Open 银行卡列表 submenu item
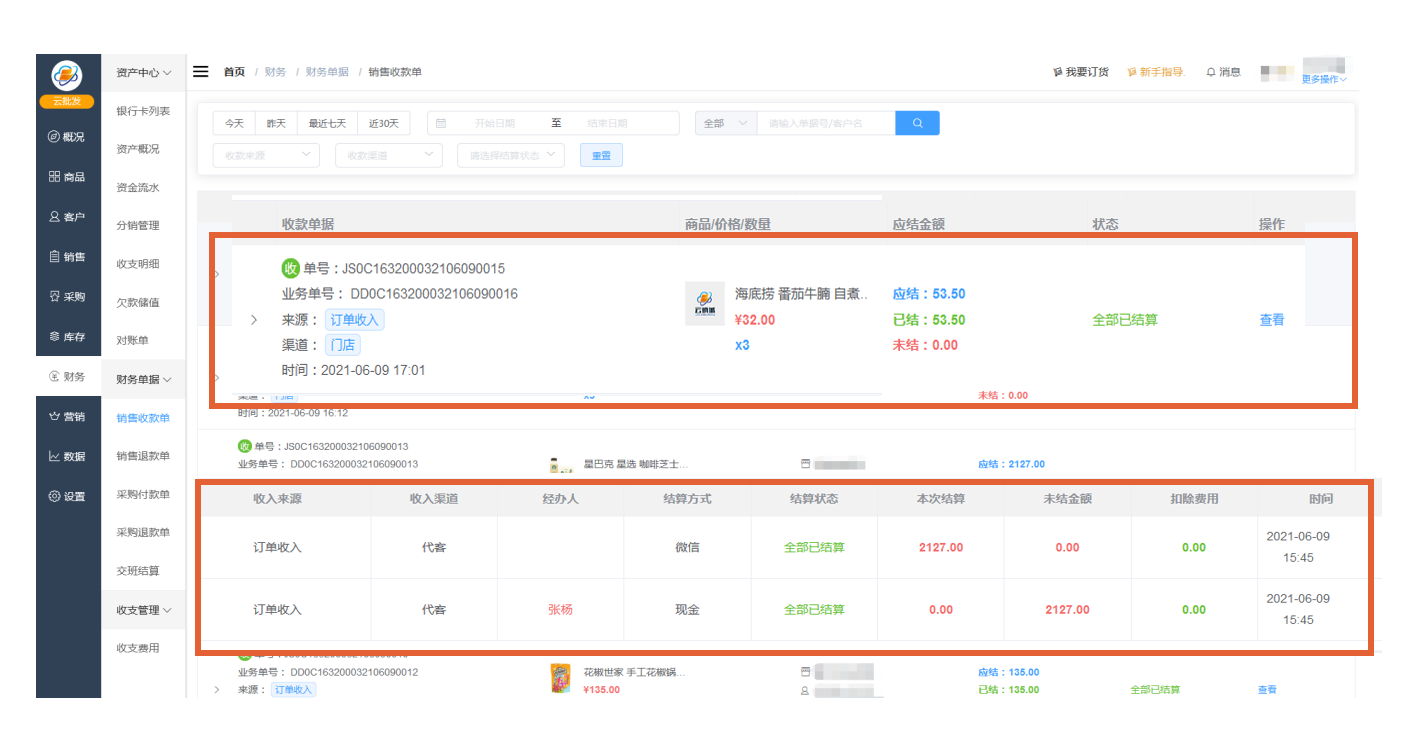The image size is (1412, 736). (143, 111)
